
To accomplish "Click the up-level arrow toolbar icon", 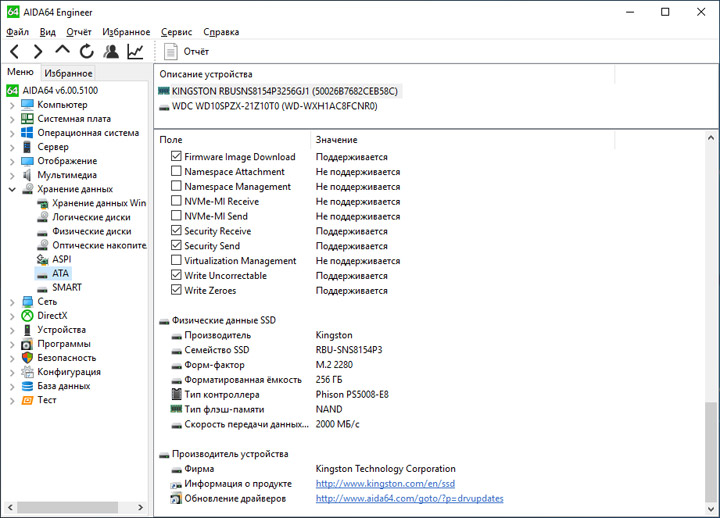I will tap(62, 50).
